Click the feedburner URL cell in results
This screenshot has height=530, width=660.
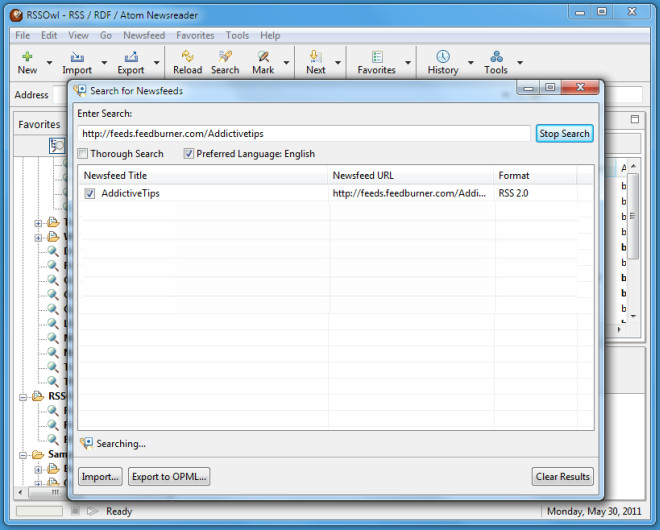tap(409, 194)
